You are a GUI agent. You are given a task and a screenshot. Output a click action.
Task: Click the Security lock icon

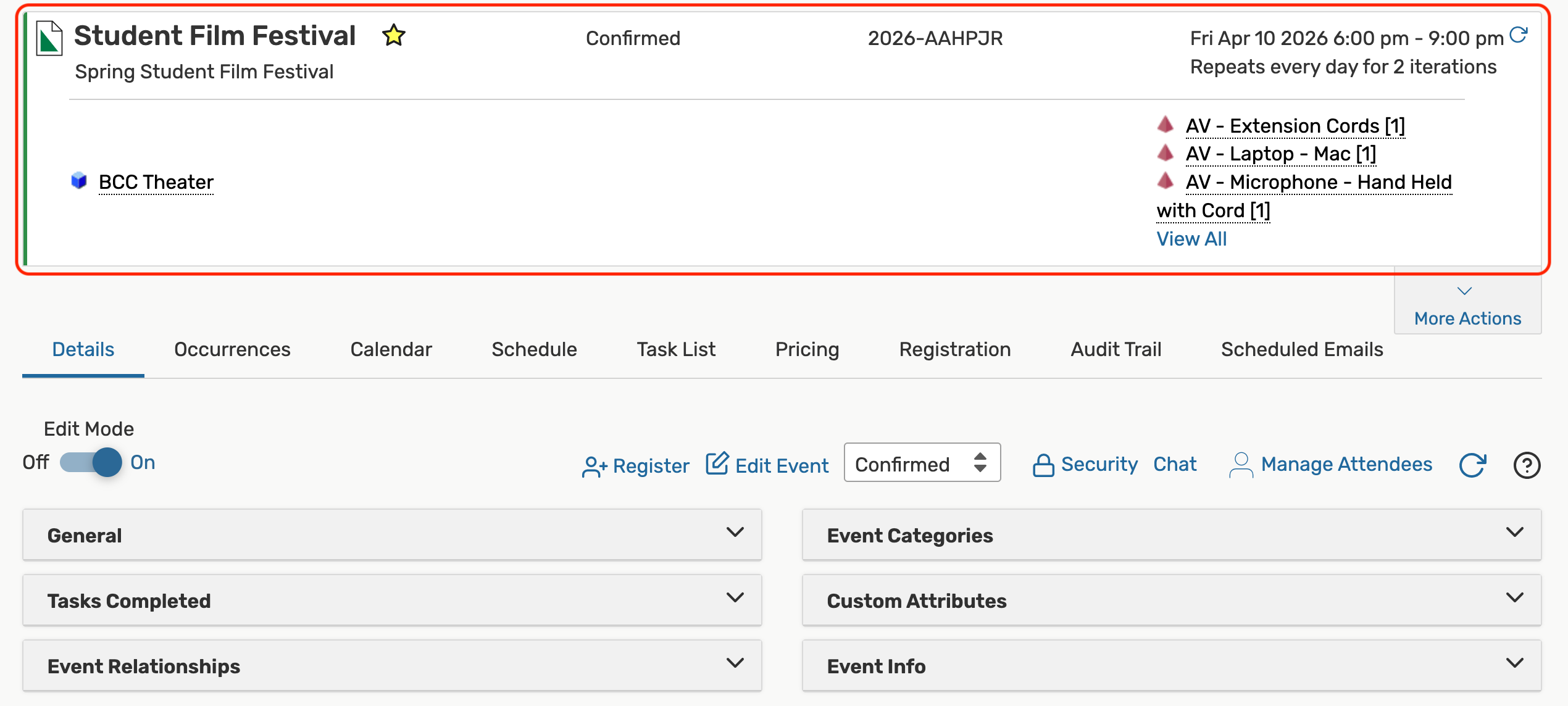click(x=1043, y=465)
